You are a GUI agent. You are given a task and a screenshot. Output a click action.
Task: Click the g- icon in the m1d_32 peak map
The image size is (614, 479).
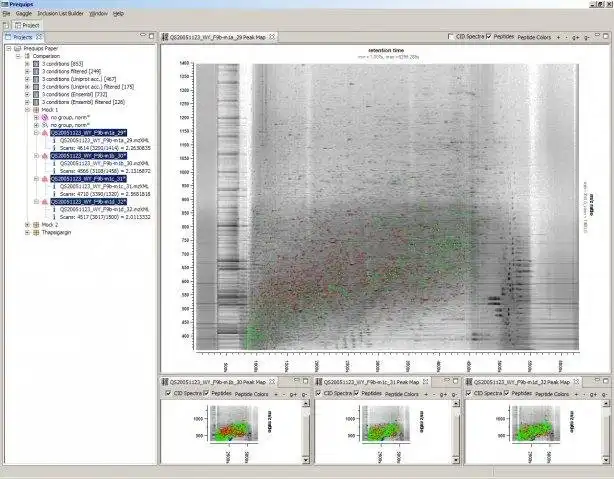605,394
